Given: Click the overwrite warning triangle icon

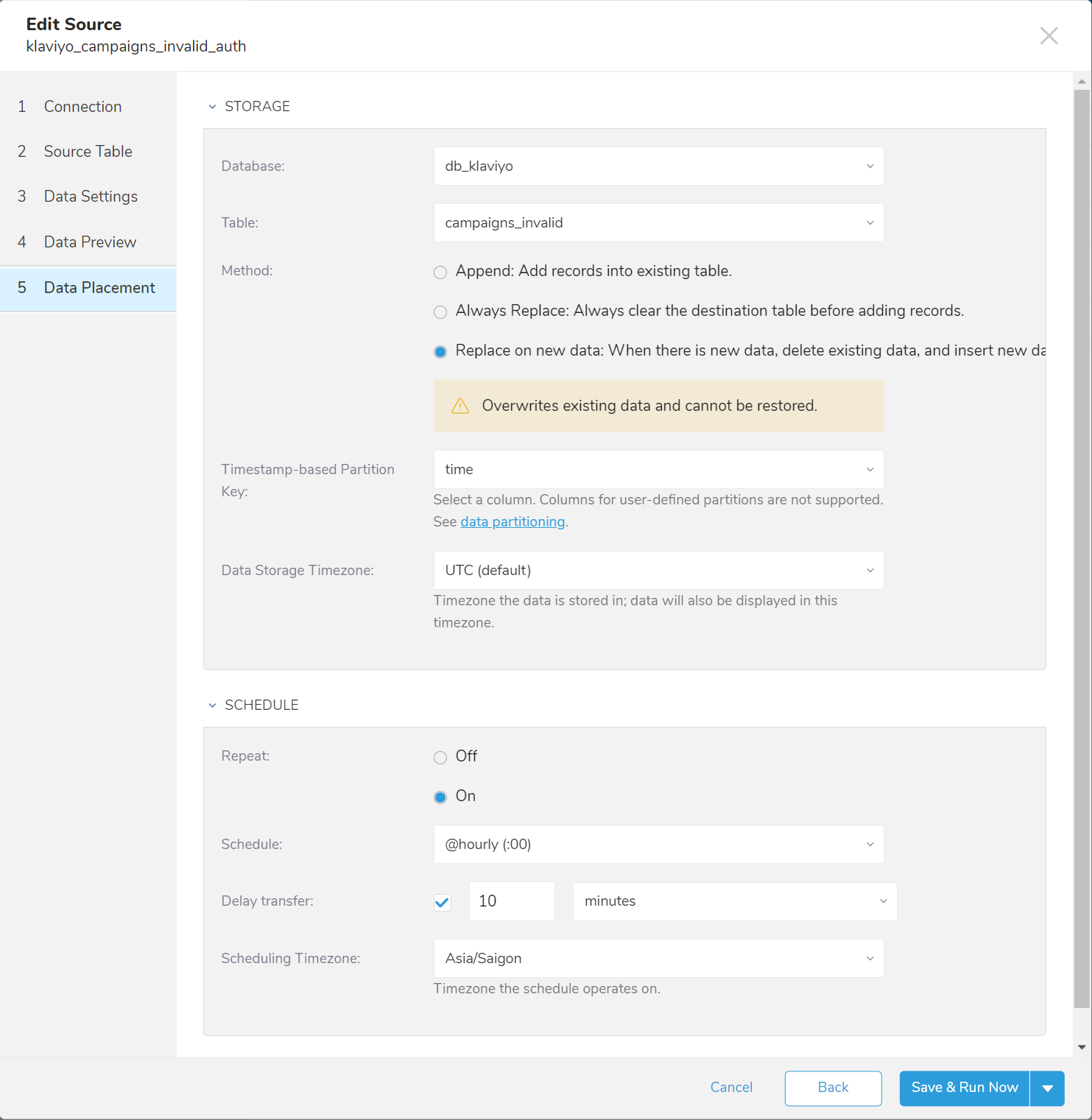Looking at the screenshot, I should [460, 406].
